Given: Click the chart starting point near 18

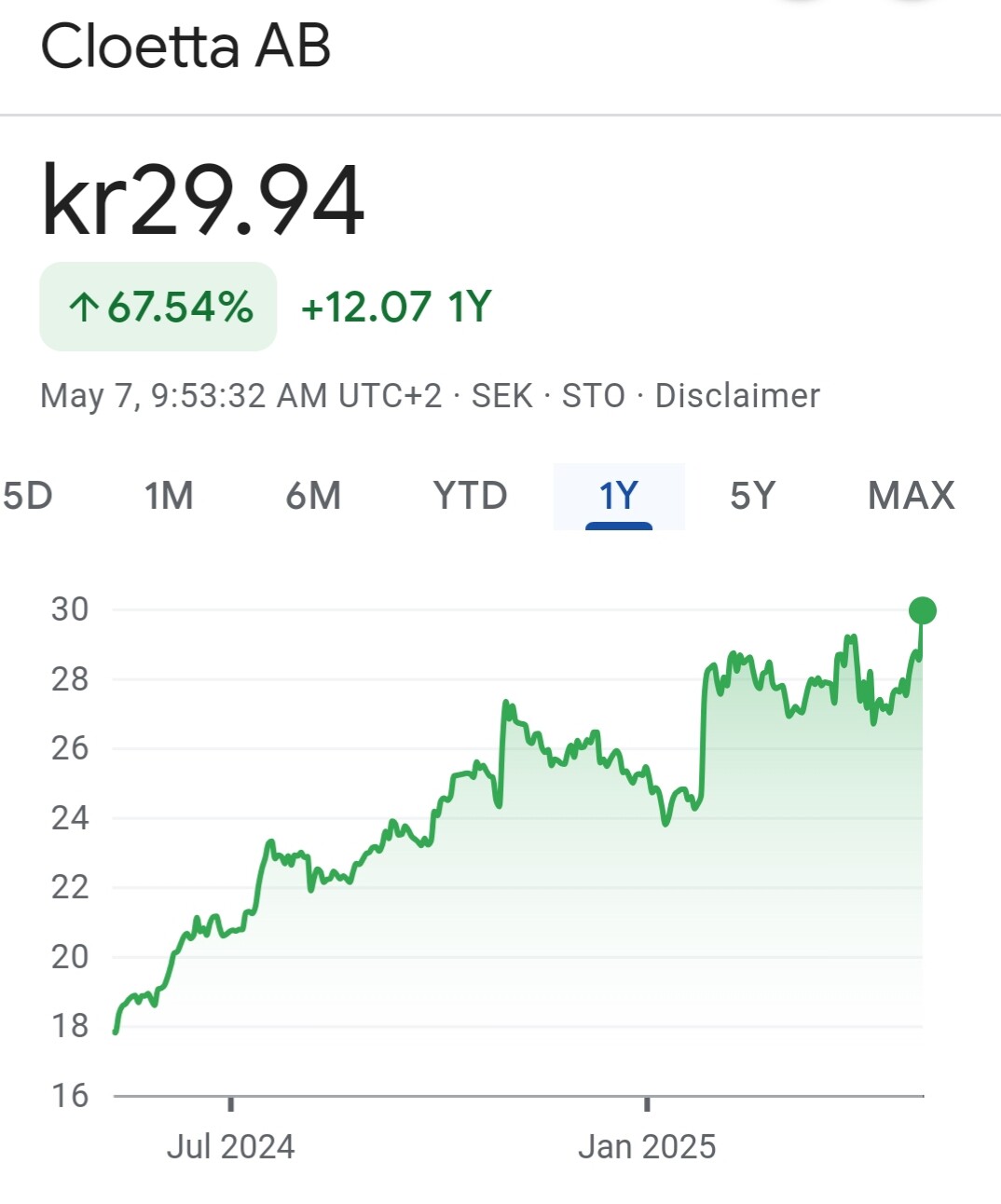Looking at the screenshot, I should point(116,1031).
